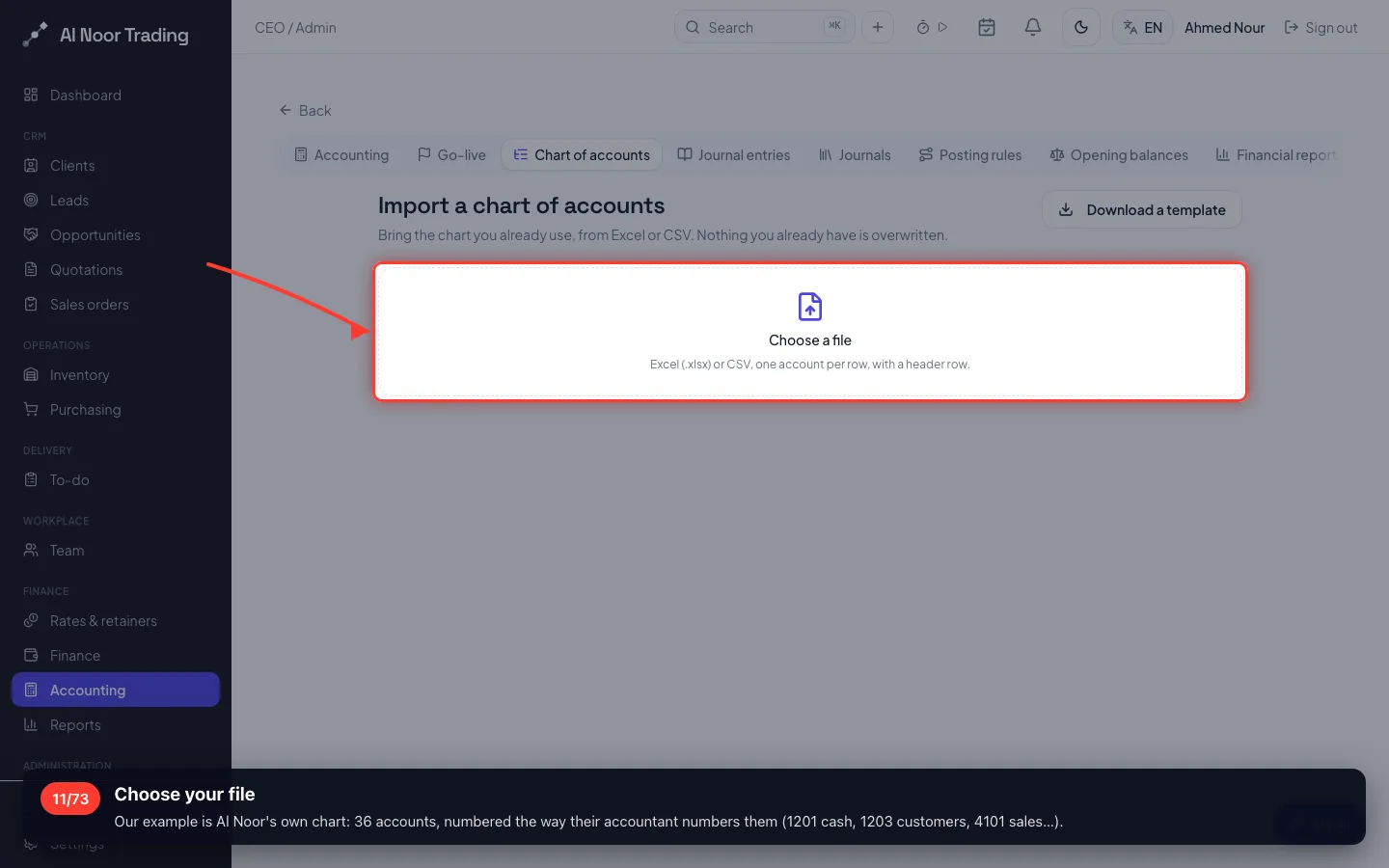Select the Chart of accounts tab
Screen dimensions: 1389x868
coord(582,155)
